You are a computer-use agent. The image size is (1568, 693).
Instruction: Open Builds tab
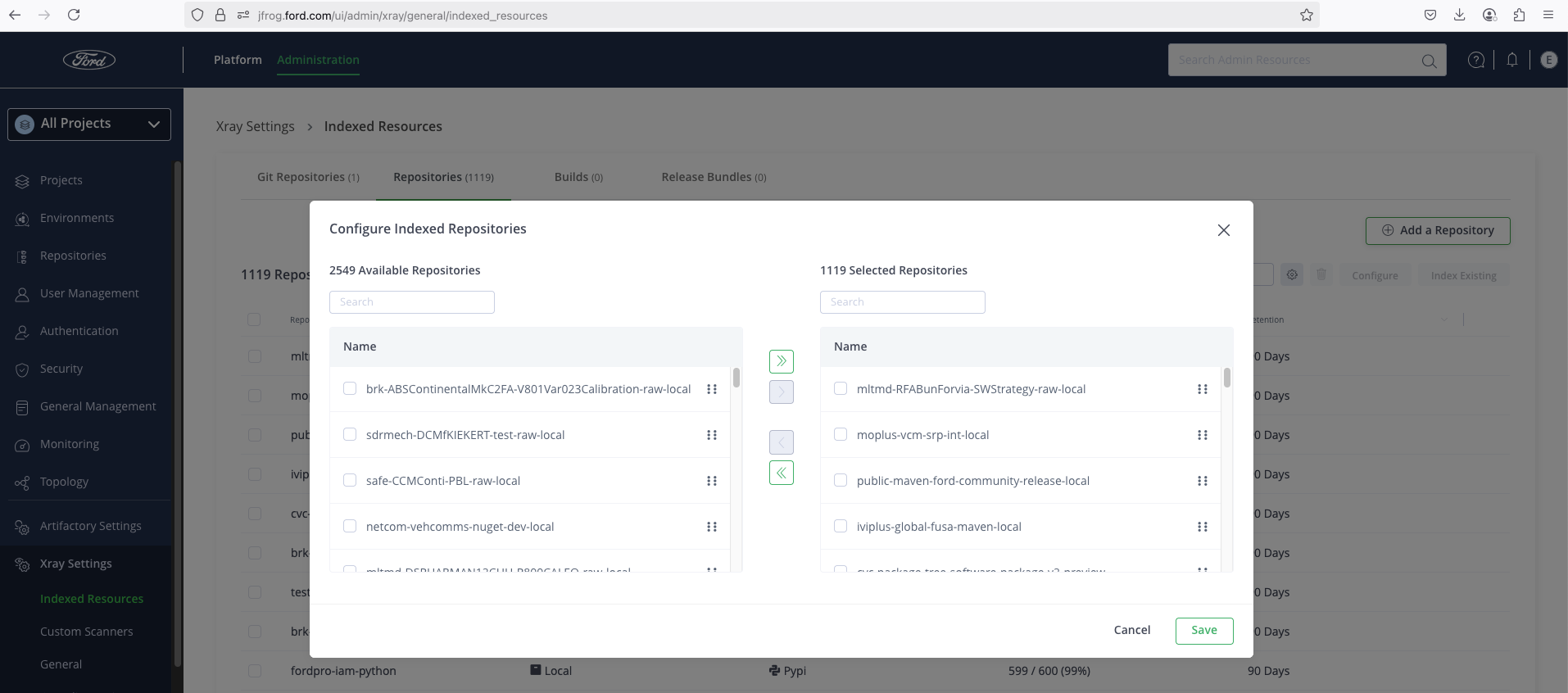(x=578, y=177)
